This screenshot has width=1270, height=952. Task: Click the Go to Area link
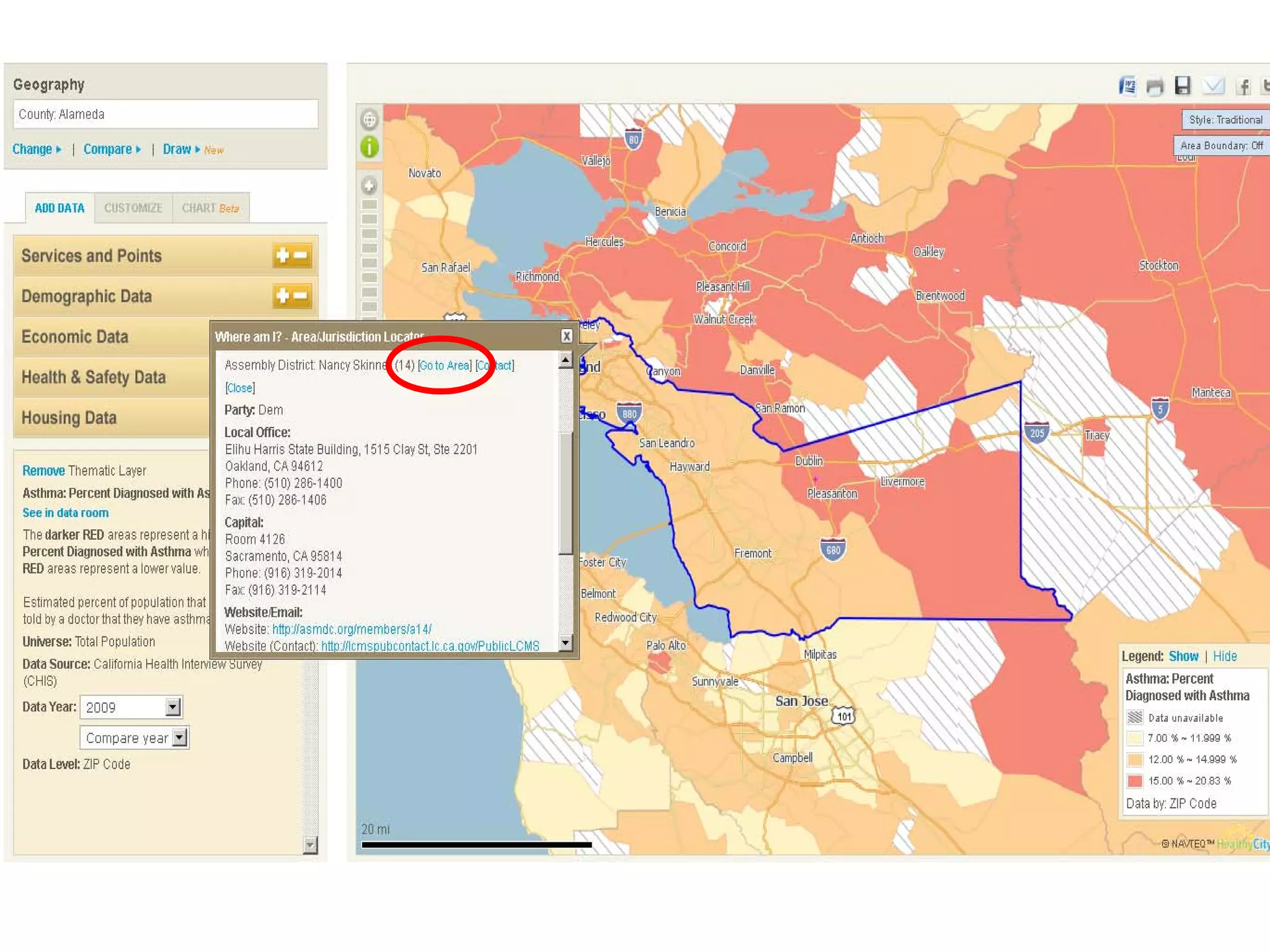(x=445, y=366)
